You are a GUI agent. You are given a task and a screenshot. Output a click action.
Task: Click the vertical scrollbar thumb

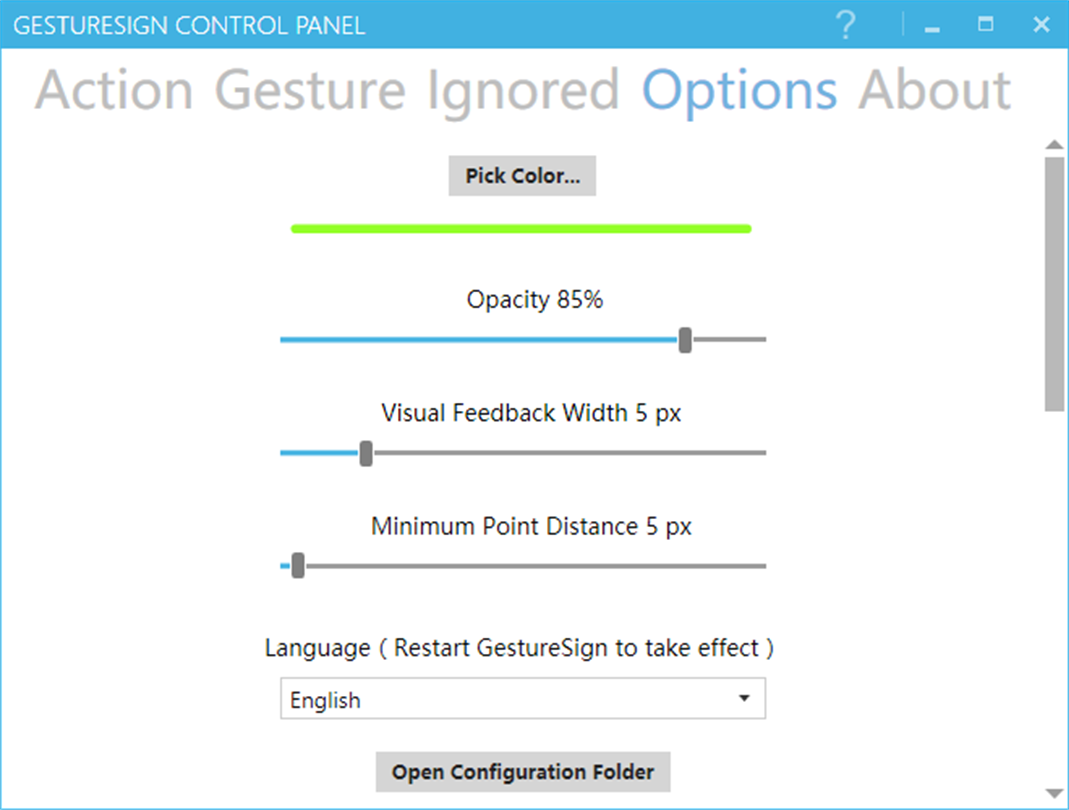tap(1054, 283)
